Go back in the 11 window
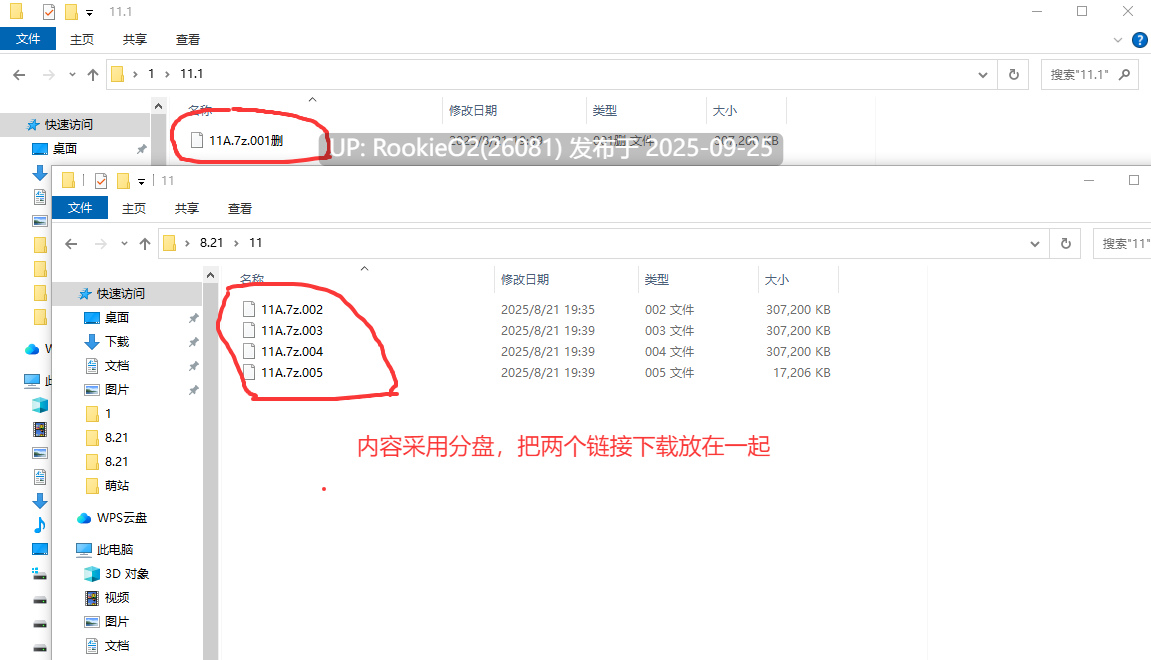This screenshot has width=1151, height=660. (71, 244)
